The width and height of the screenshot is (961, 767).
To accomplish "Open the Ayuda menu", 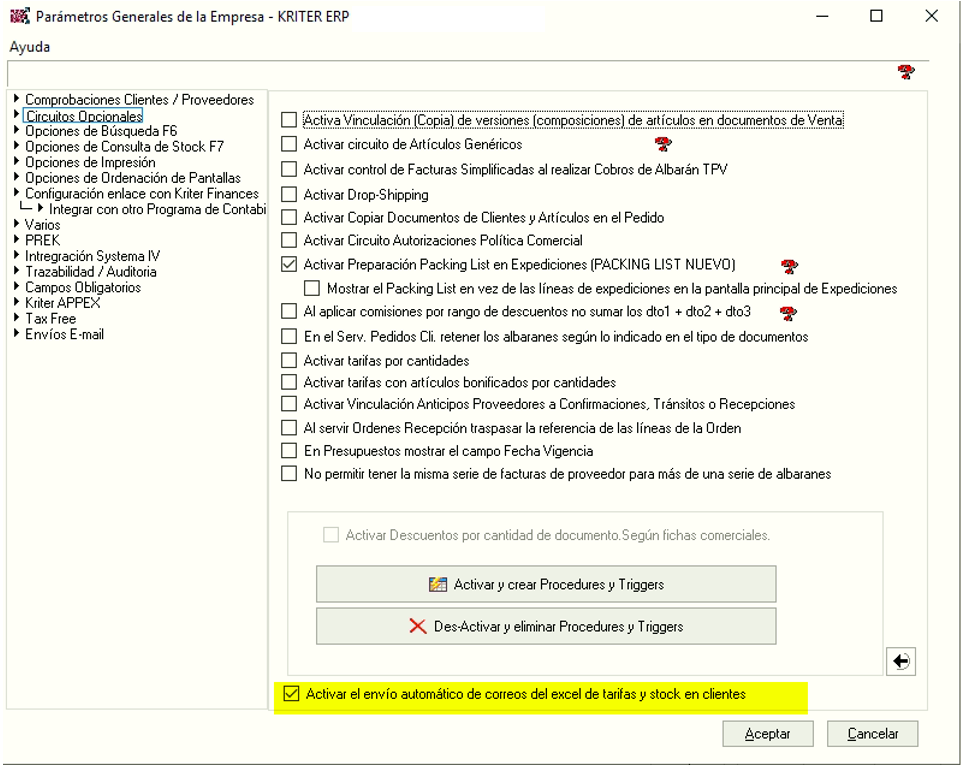I will (29, 47).
